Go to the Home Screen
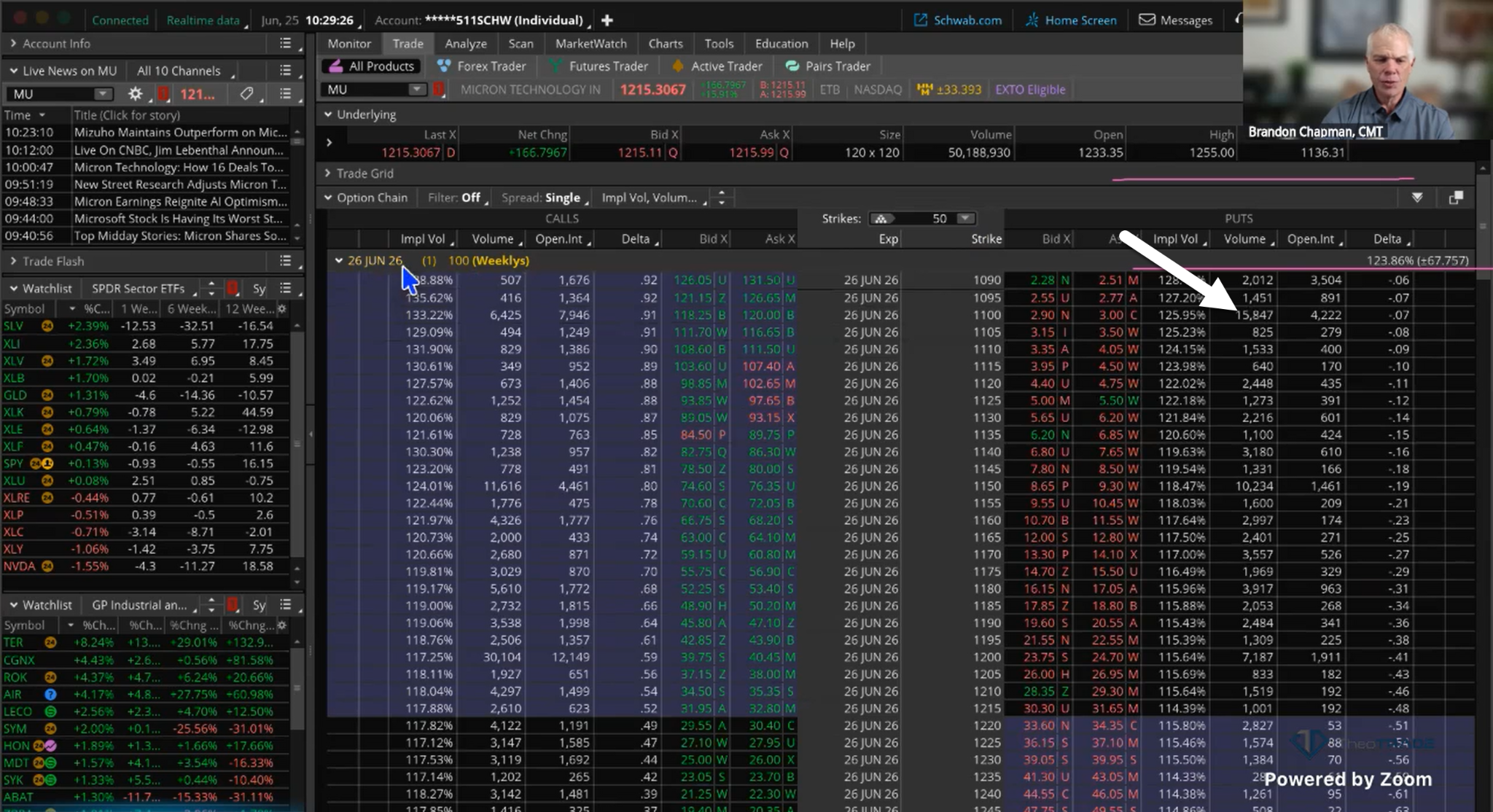This screenshot has width=1493, height=812. [1070, 20]
